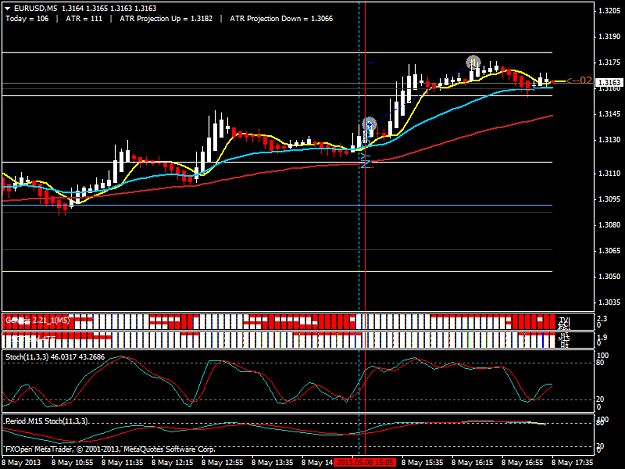Click the 1.3095 price axis label
The image size is (625, 469).
pyautogui.click(x=609, y=199)
